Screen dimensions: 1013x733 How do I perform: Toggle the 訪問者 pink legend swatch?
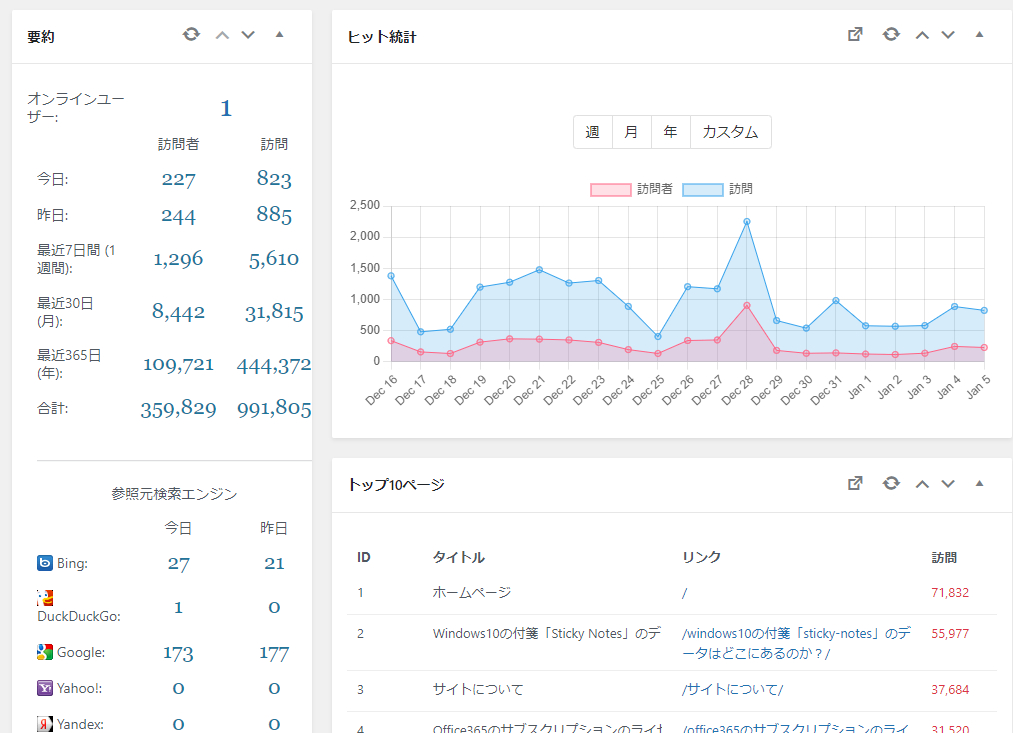coord(611,190)
